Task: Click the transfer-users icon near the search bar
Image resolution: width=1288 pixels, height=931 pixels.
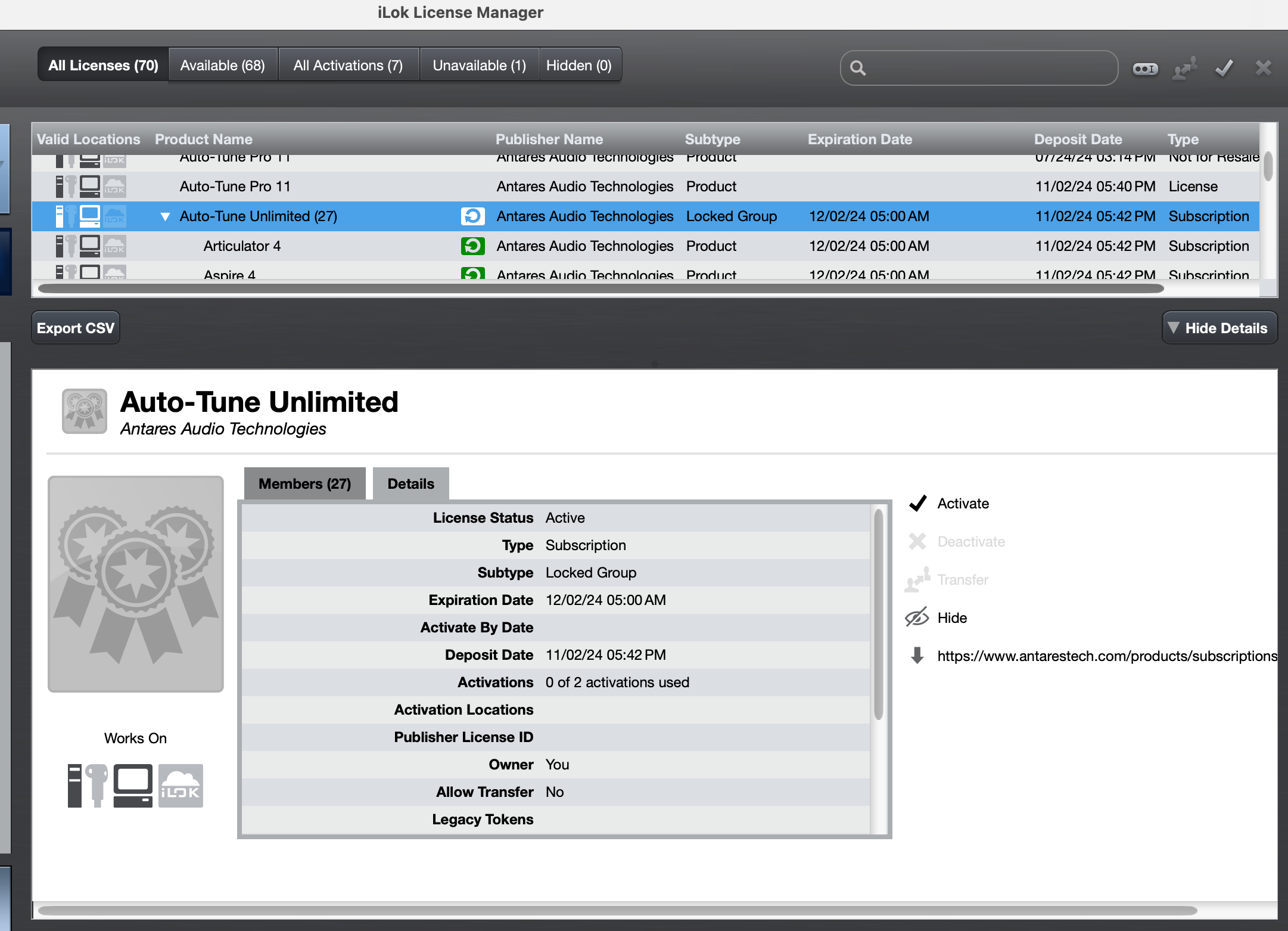Action: tap(1184, 68)
